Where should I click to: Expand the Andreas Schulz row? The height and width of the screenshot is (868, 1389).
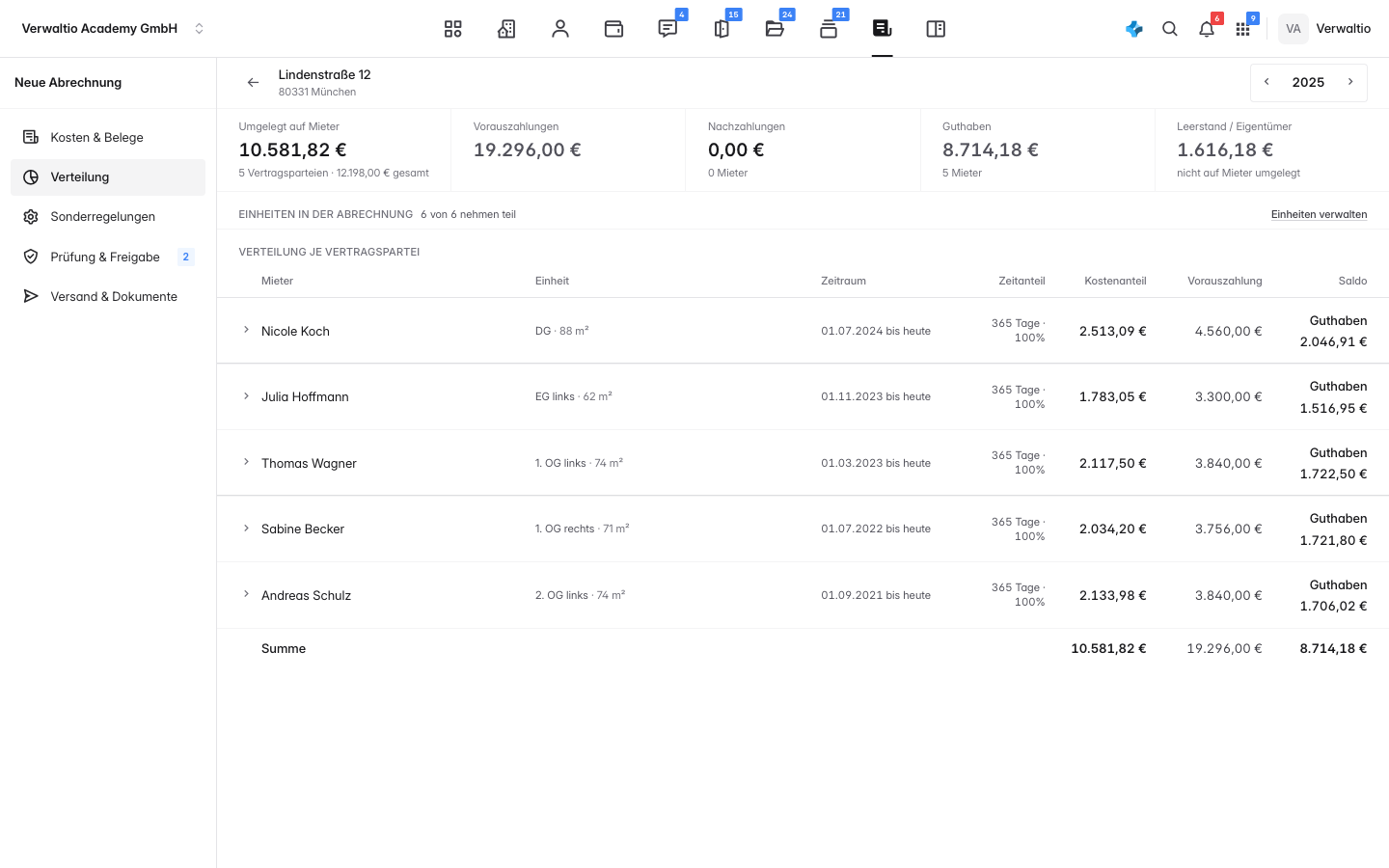pos(246,594)
